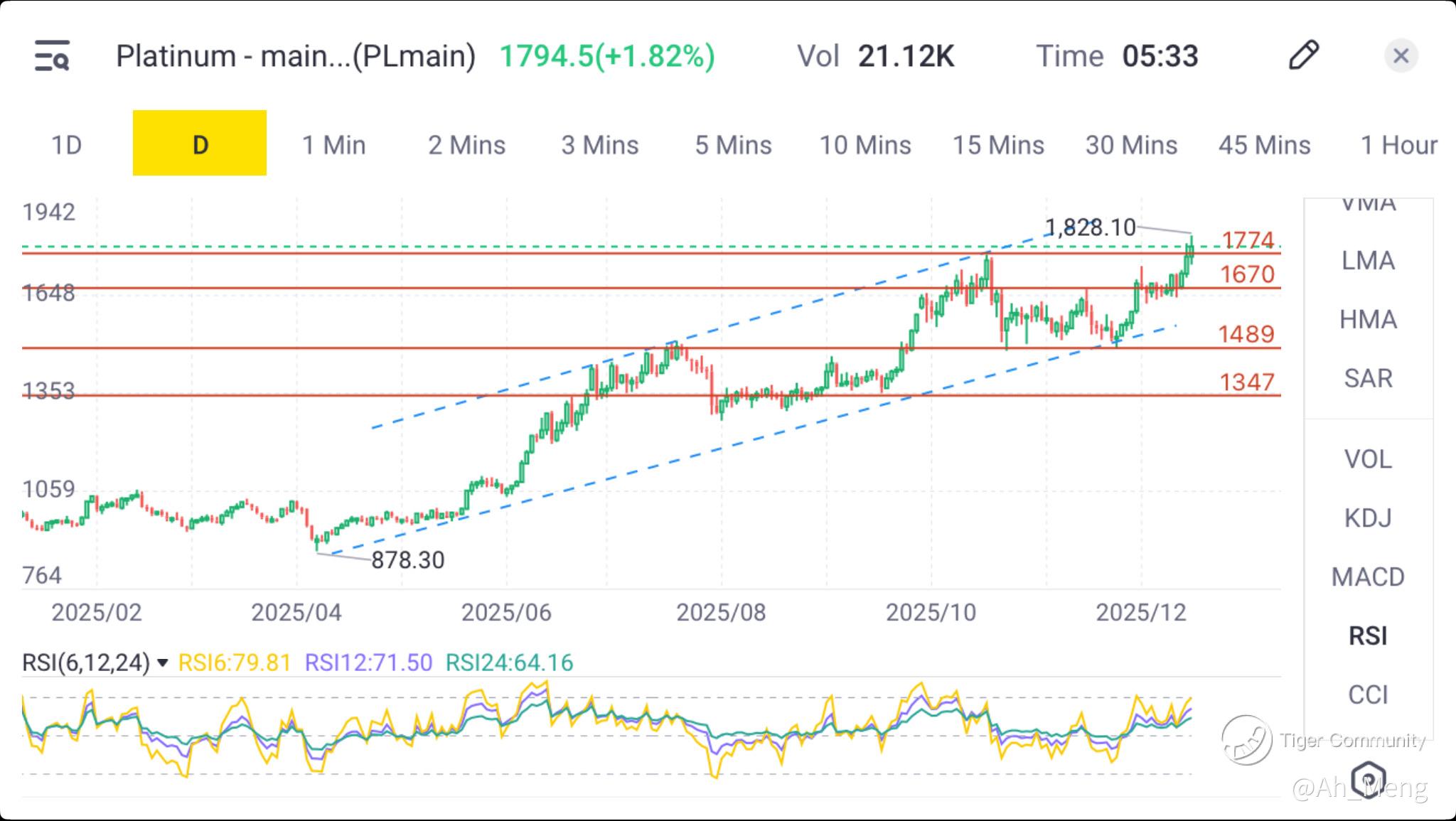Image resolution: width=1456 pixels, height=821 pixels.
Task: Enable the SAR overlay indicator
Action: click(1368, 378)
